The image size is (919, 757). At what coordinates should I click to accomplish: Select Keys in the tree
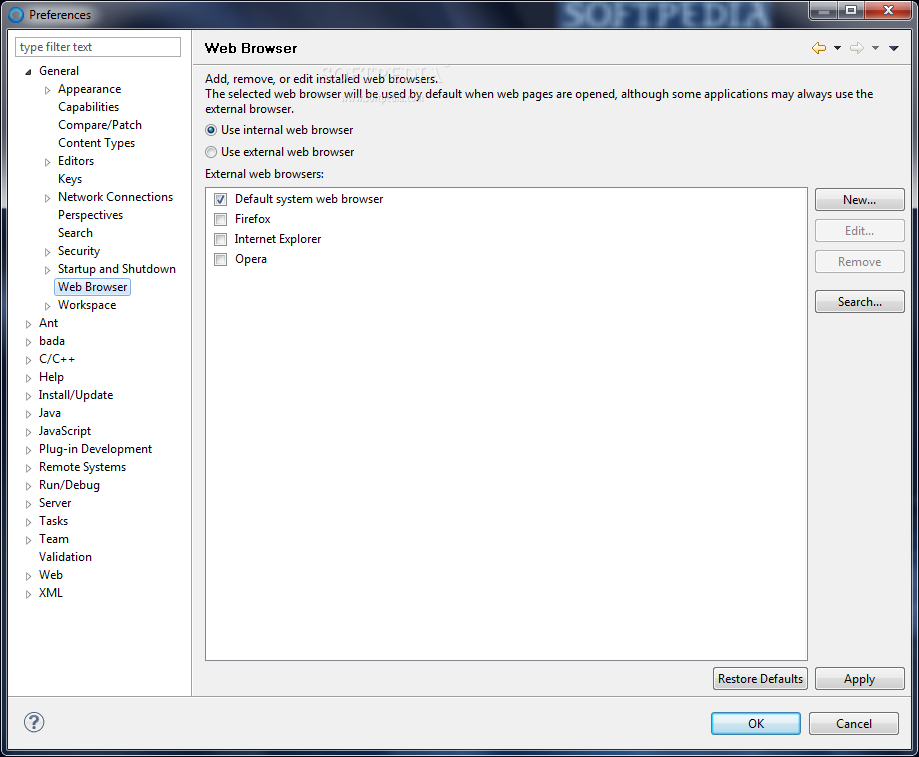[x=70, y=179]
